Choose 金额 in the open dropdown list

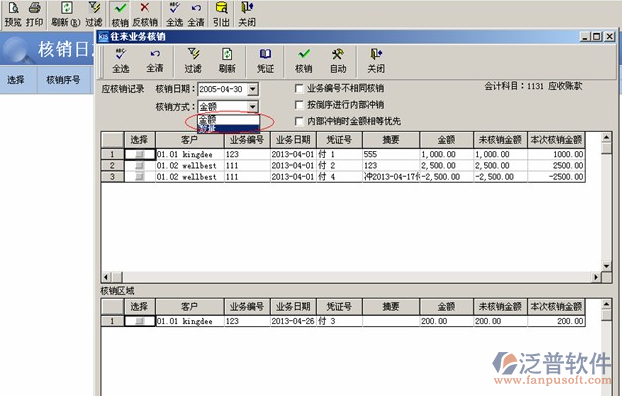tap(228, 119)
